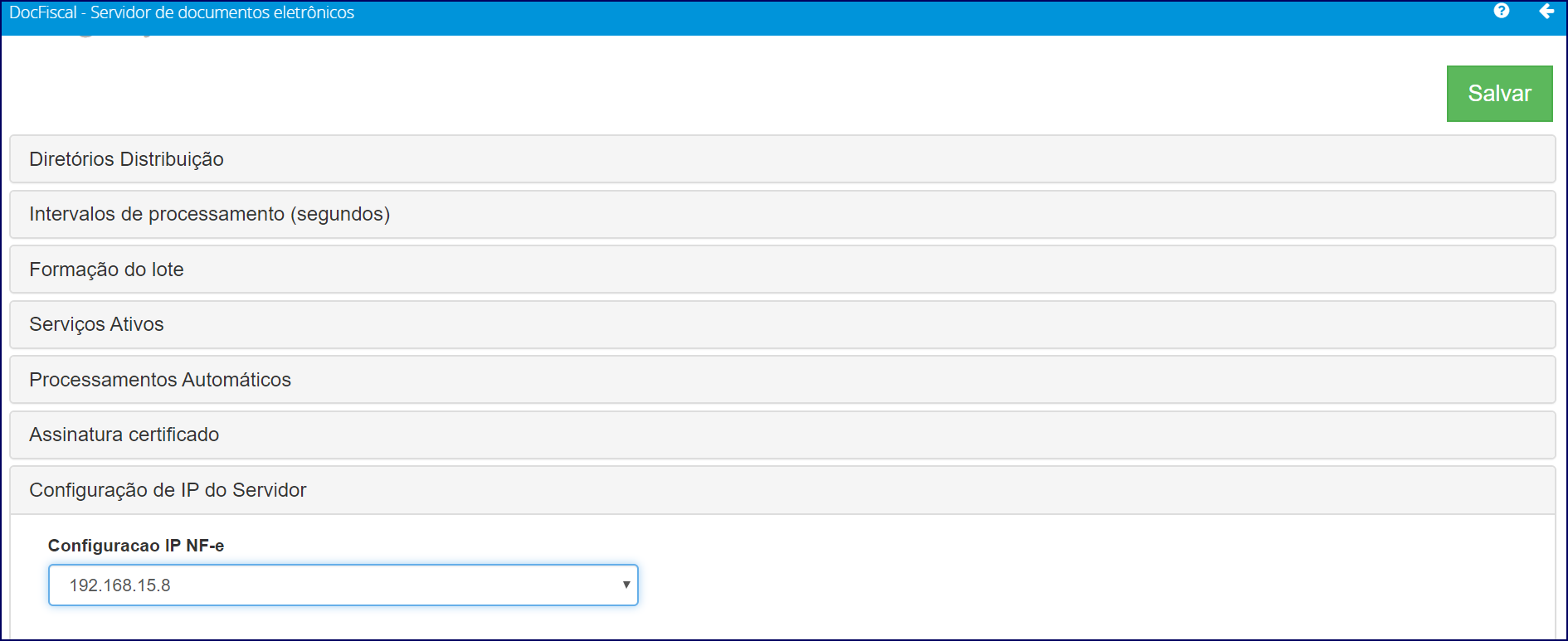The height and width of the screenshot is (641, 1568).
Task: Click the Assinatura certificado heading text
Action: tap(124, 435)
